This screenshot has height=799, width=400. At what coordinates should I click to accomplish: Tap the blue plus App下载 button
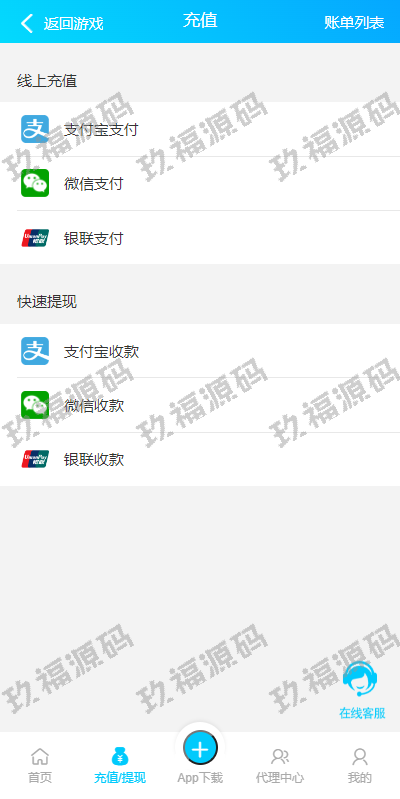tap(200, 749)
